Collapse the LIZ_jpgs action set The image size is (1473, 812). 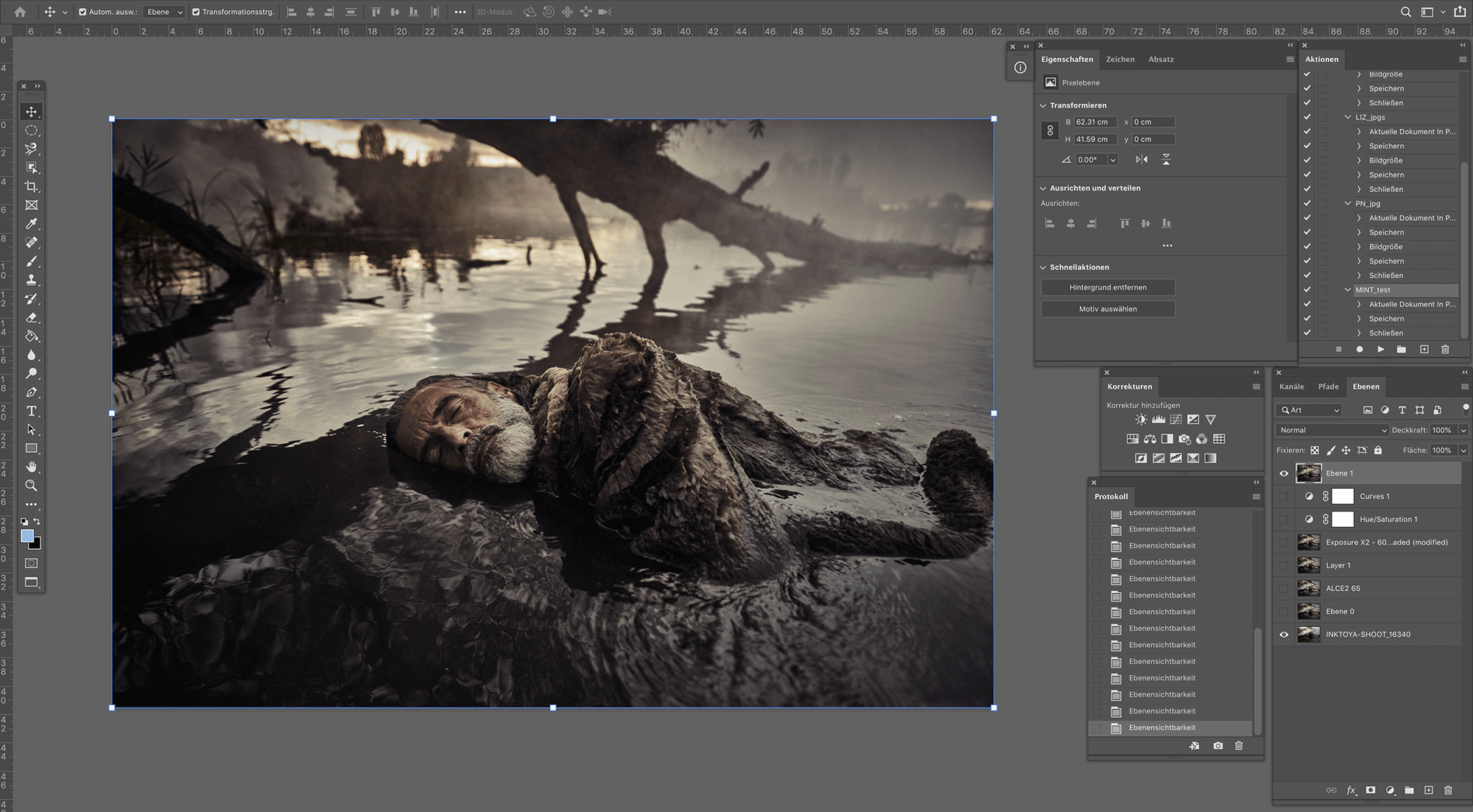tap(1348, 117)
